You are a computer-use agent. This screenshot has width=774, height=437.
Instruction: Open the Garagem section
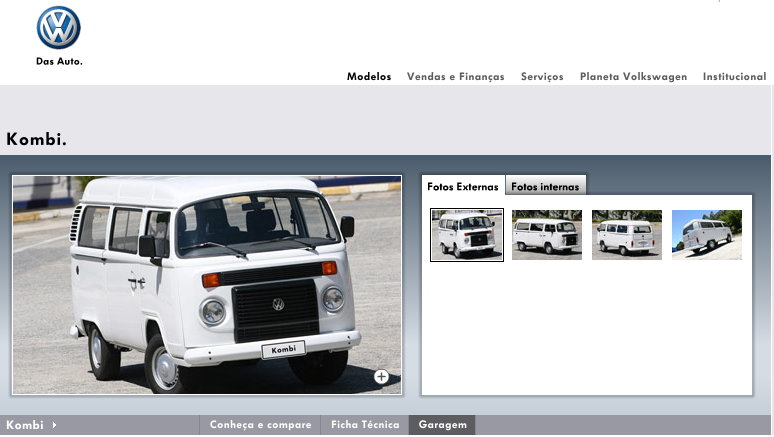tap(442, 425)
